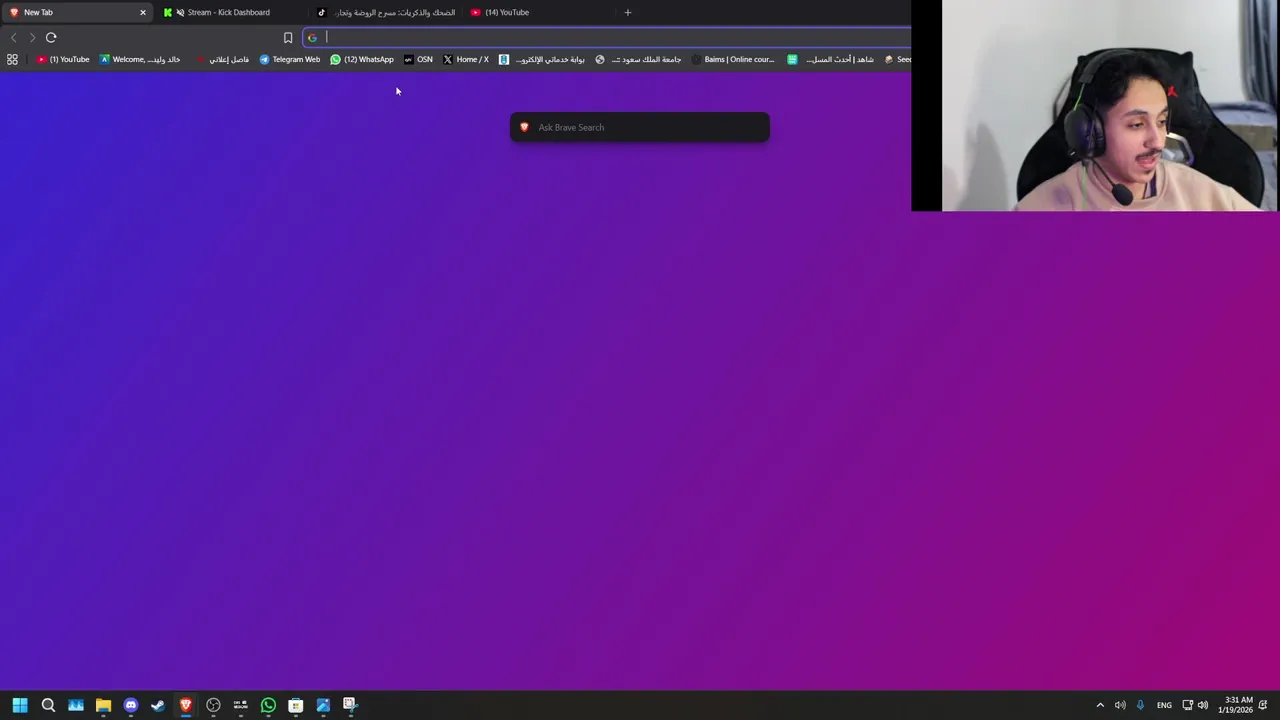Switch to Stream - Kick Dashboard tab
Screen dimensions: 1280x720
[230, 13]
